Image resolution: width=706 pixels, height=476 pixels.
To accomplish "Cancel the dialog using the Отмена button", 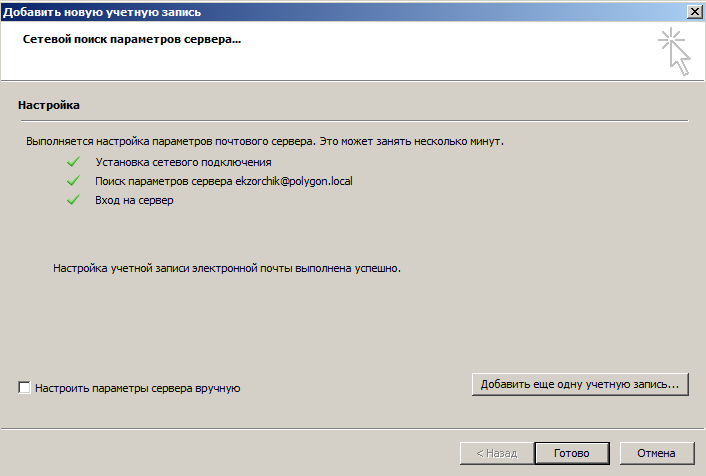I will pos(656,453).
